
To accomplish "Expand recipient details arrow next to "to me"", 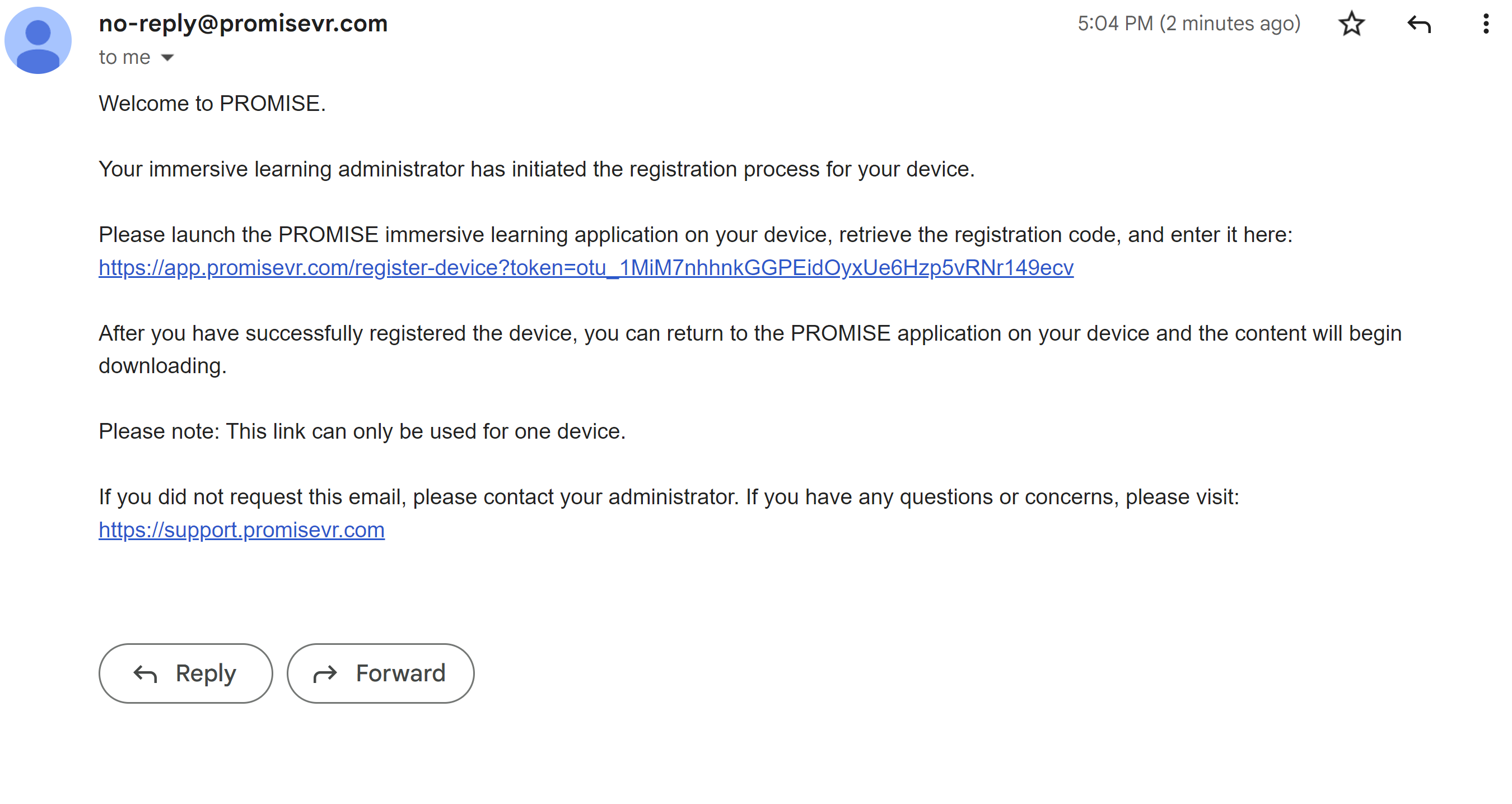I will click(167, 58).
